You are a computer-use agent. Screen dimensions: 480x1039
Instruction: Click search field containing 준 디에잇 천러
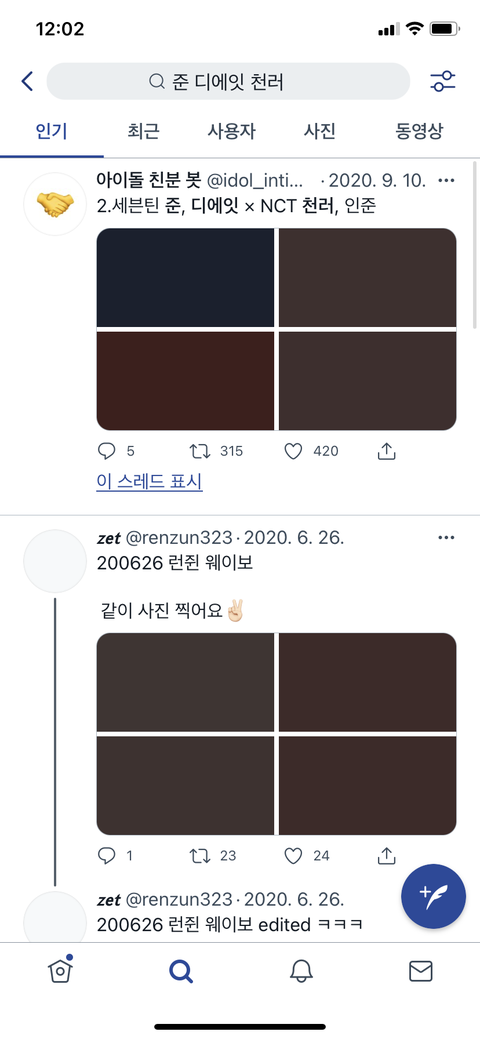point(228,82)
